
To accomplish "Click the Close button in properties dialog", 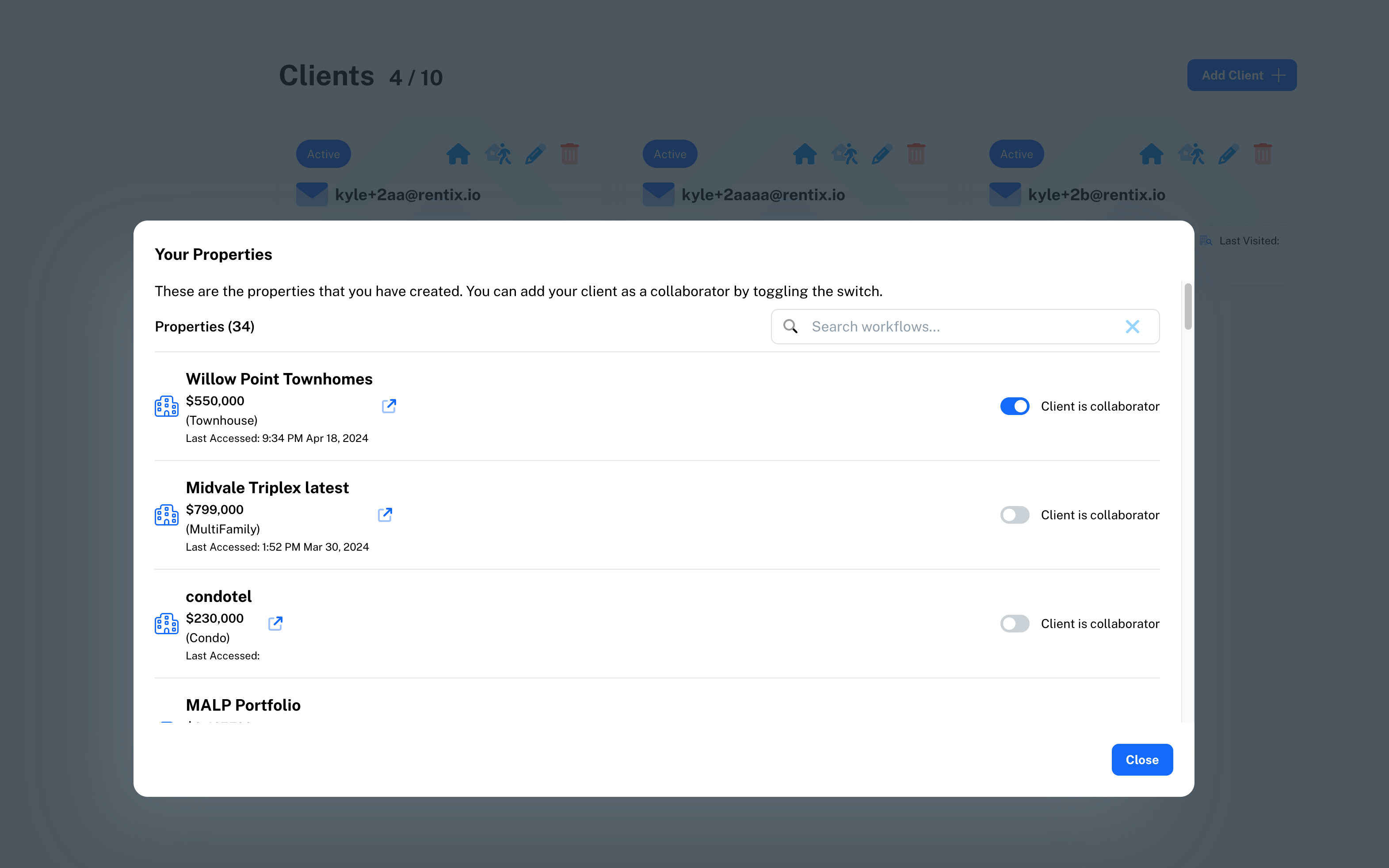I will point(1141,759).
